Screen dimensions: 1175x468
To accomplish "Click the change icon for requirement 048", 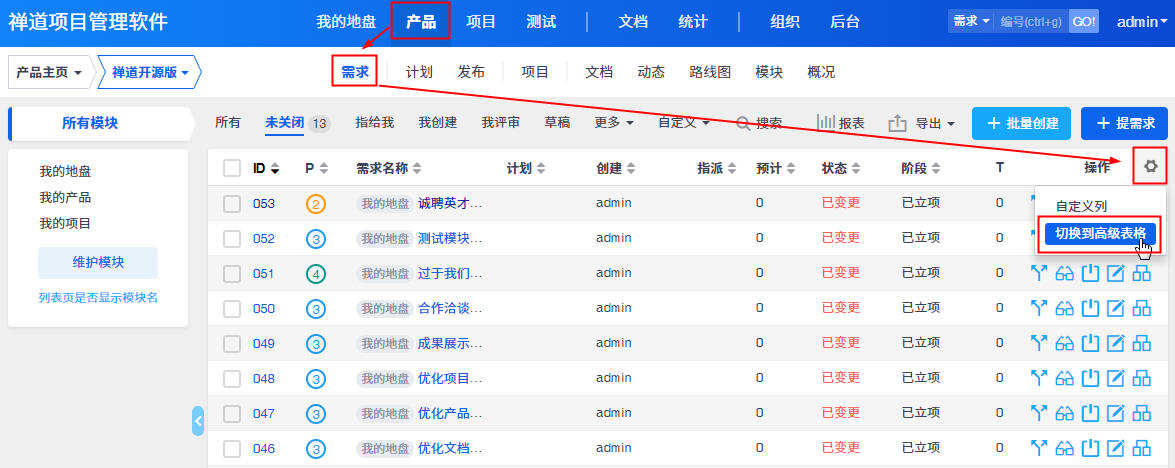I will (x=1039, y=378).
